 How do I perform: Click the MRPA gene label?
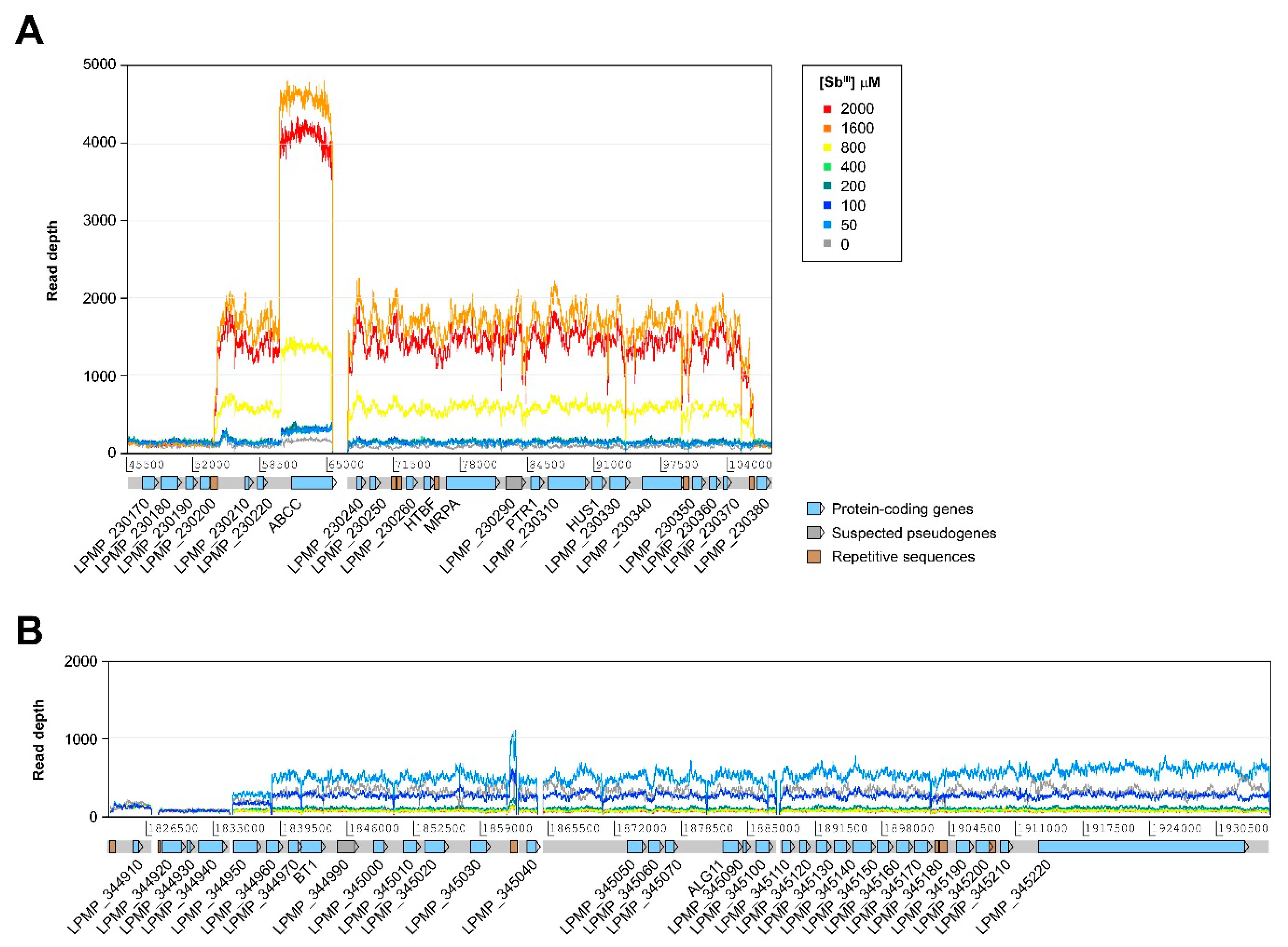442,516
